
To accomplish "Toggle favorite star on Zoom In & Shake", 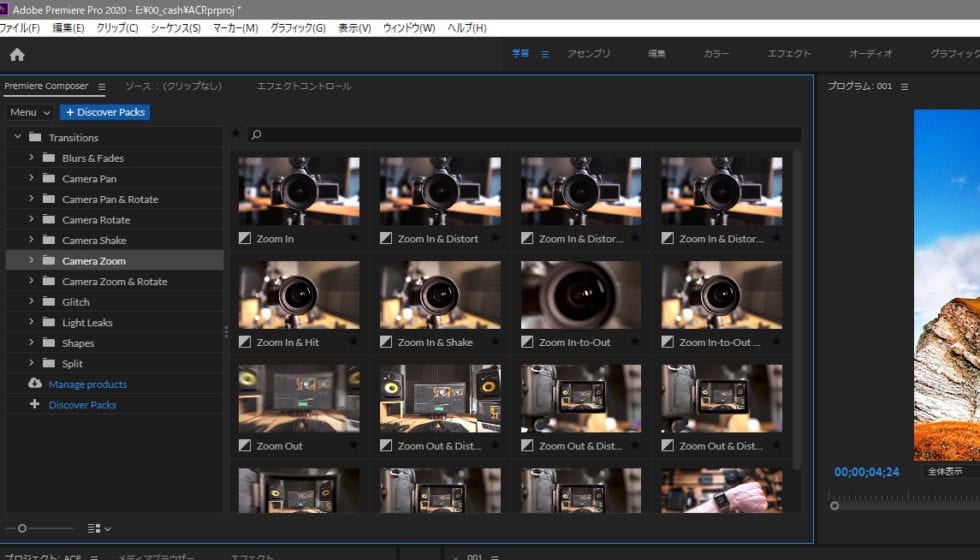I will (494, 342).
